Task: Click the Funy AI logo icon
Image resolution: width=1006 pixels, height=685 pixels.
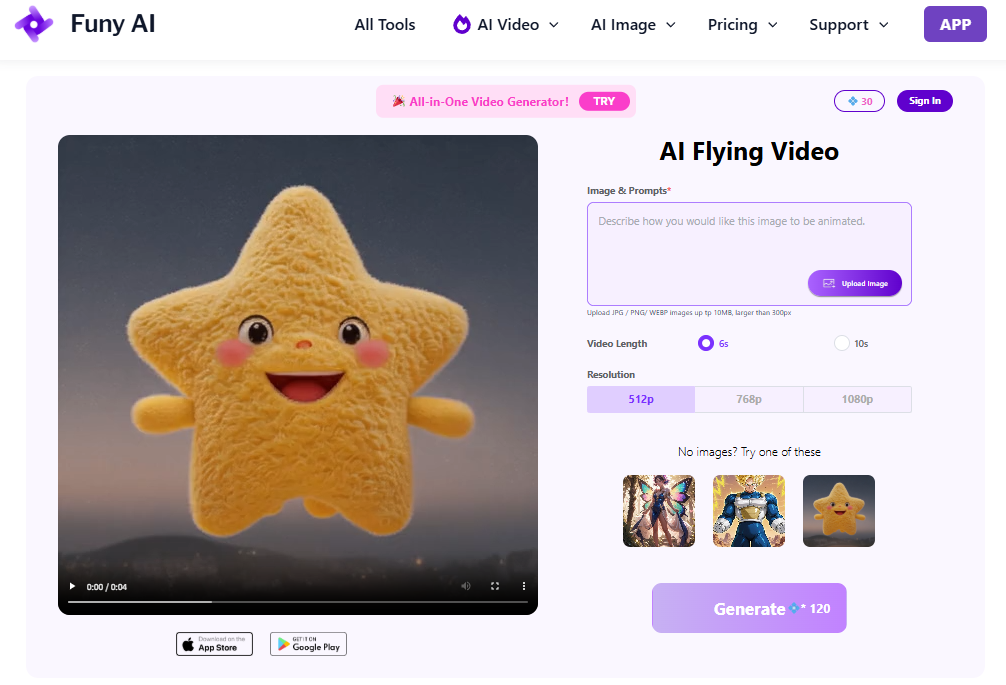Action: point(34,24)
